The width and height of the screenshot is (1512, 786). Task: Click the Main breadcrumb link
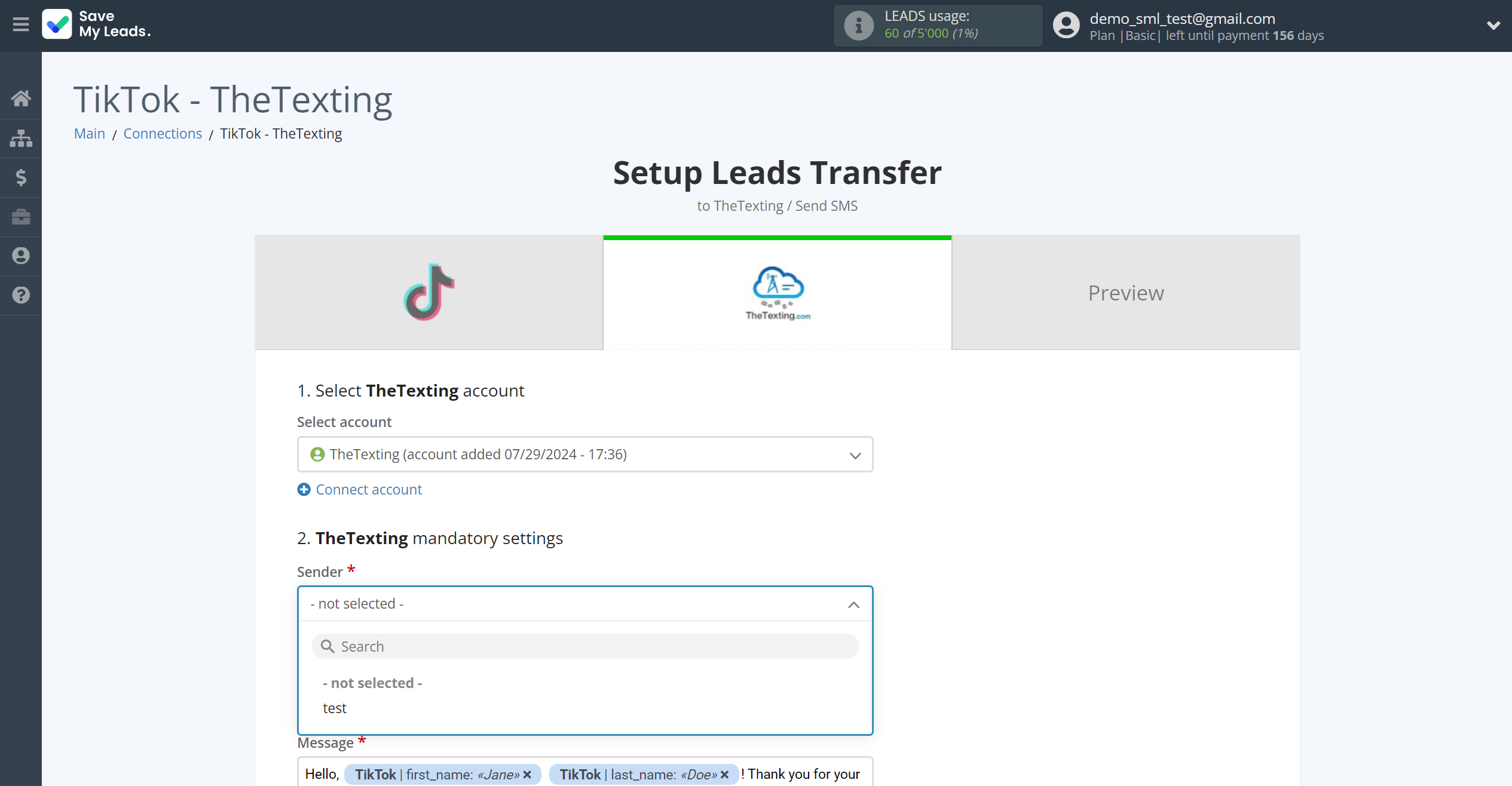90,133
